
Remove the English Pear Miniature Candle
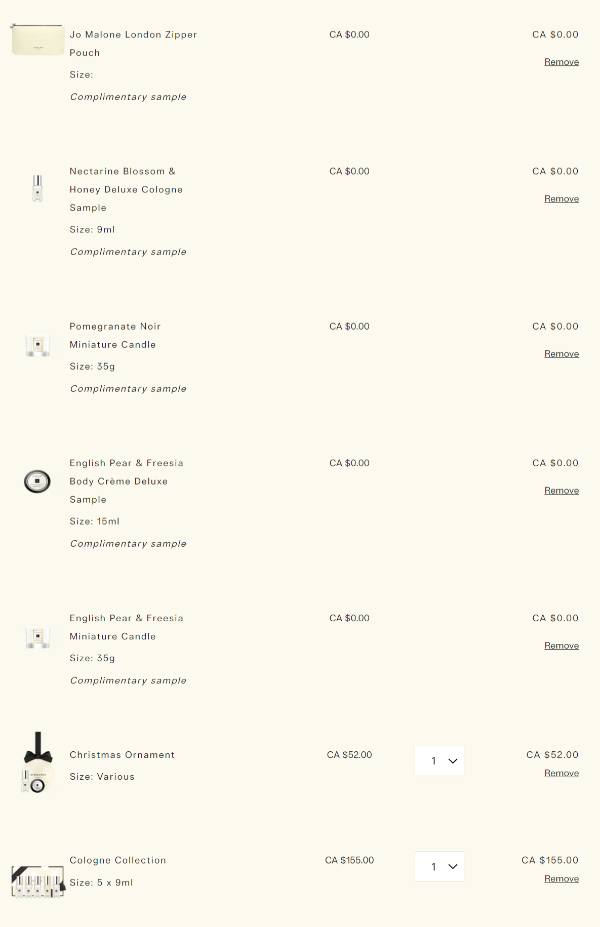click(x=561, y=646)
